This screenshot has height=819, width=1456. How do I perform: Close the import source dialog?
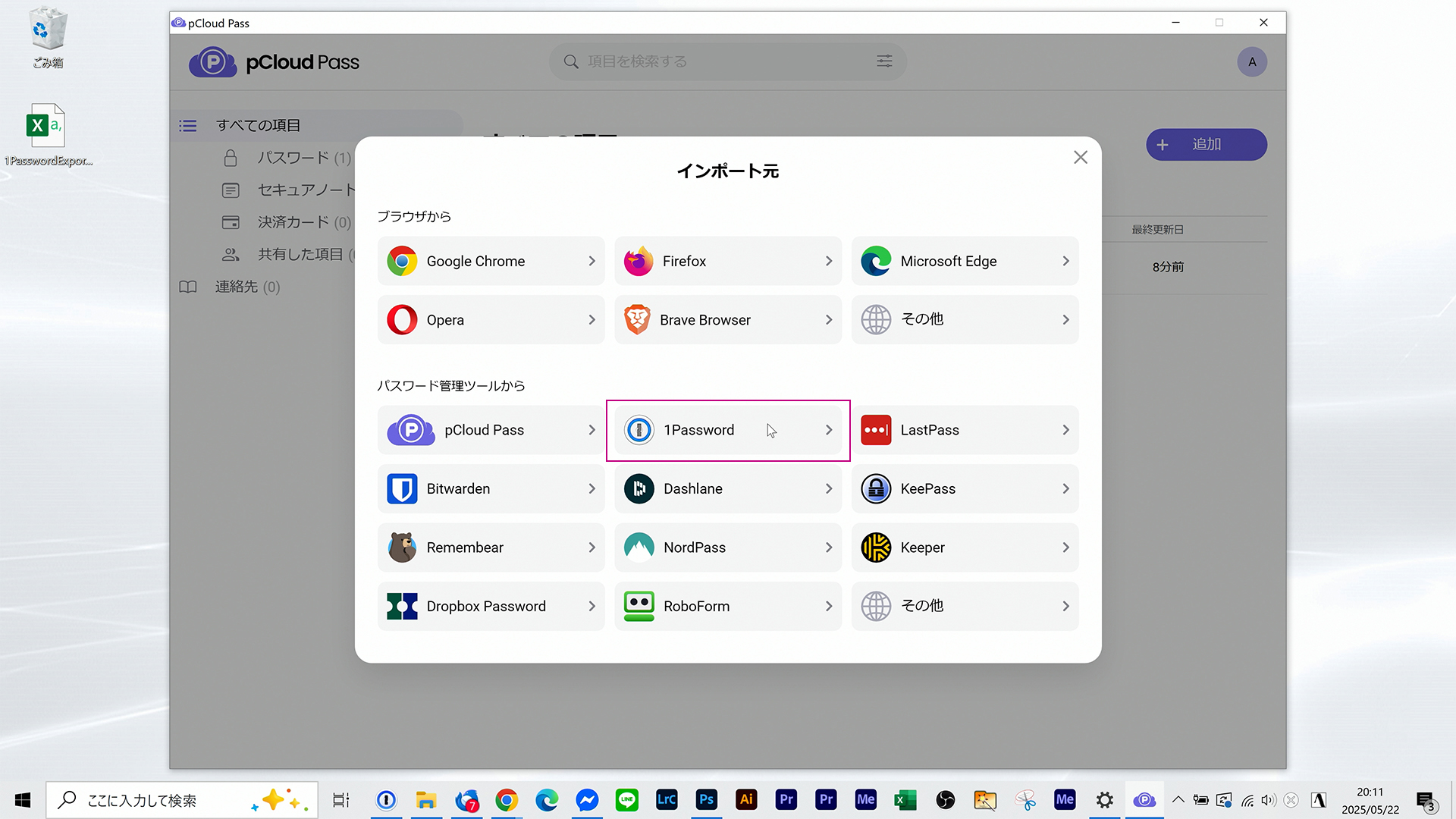pyautogui.click(x=1081, y=157)
